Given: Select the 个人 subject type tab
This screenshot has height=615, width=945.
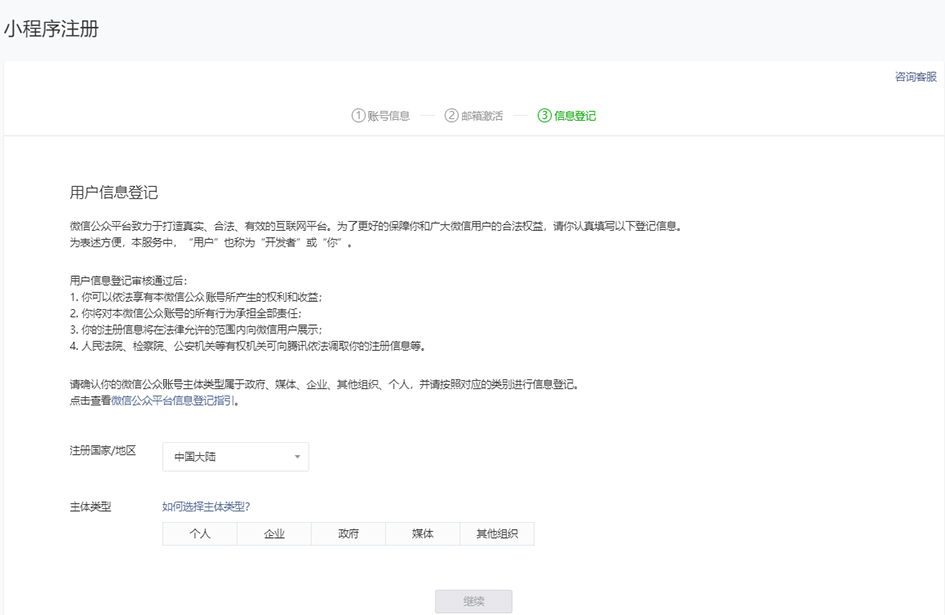Looking at the screenshot, I should click(x=199, y=533).
